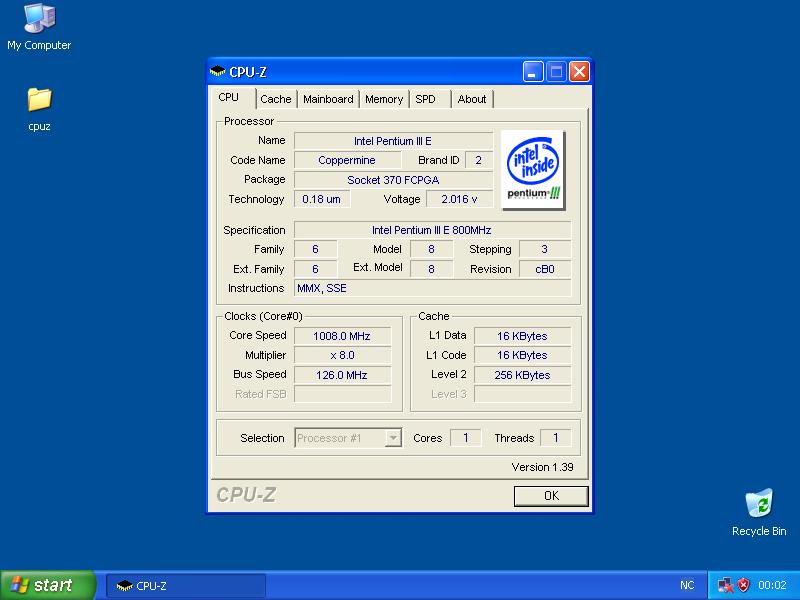Screen dimensions: 800x600
Task: Click the Intel Inside Pentium III logo
Action: [x=533, y=169]
